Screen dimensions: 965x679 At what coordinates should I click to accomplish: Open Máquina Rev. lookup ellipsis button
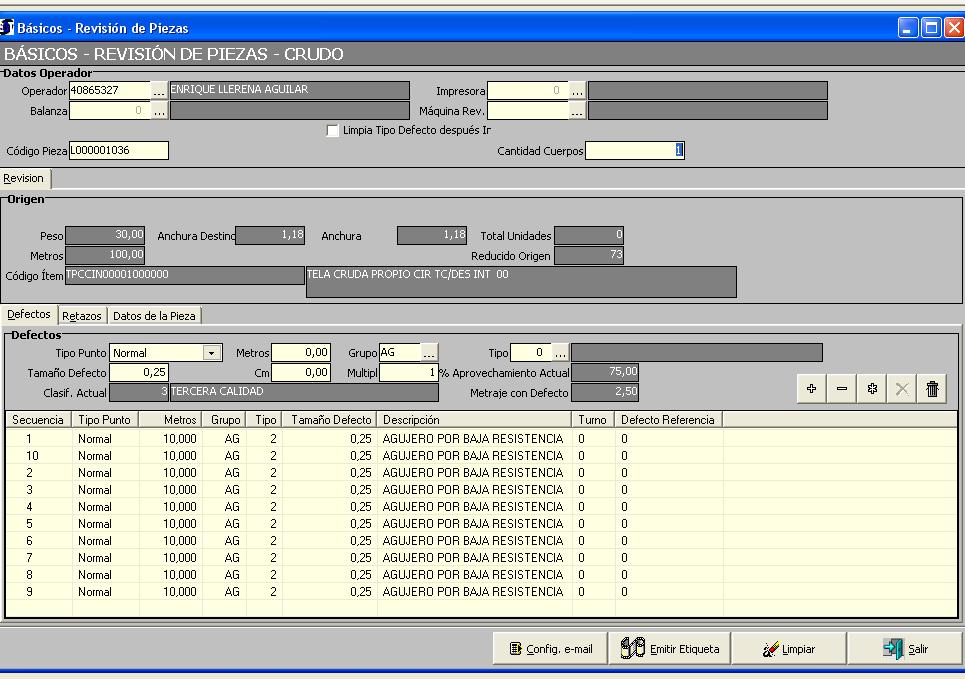577,111
